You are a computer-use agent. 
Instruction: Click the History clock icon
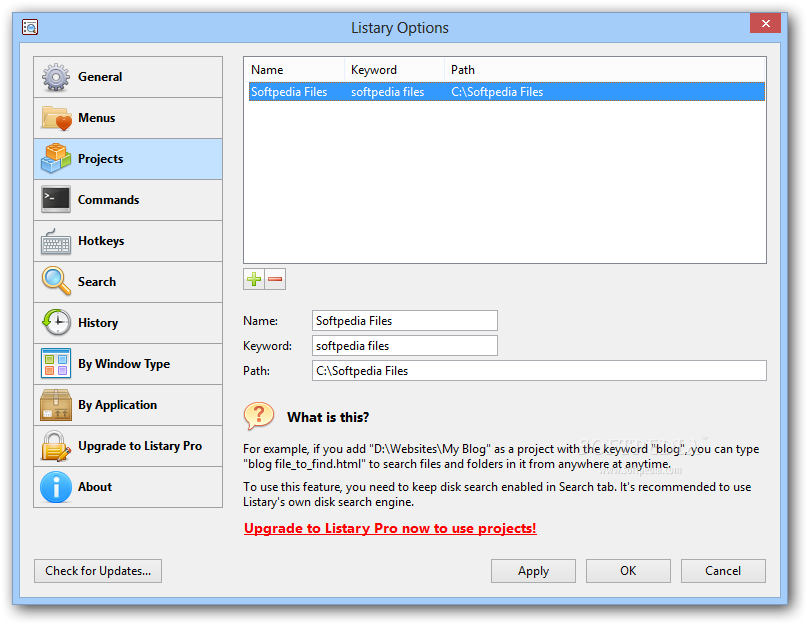(56, 323)
